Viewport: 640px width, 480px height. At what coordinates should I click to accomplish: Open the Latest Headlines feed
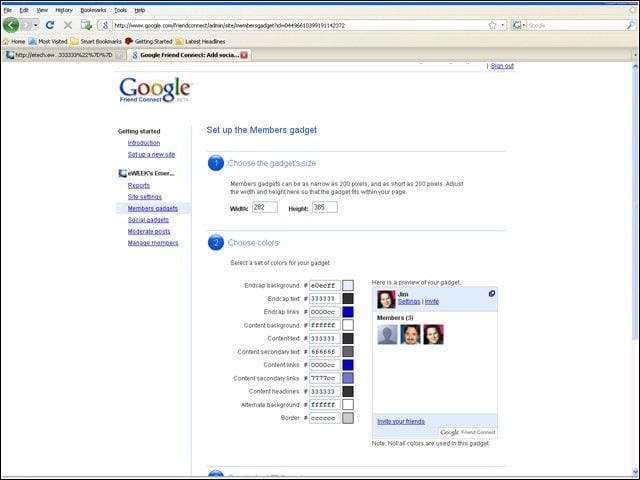coord(200,41)
